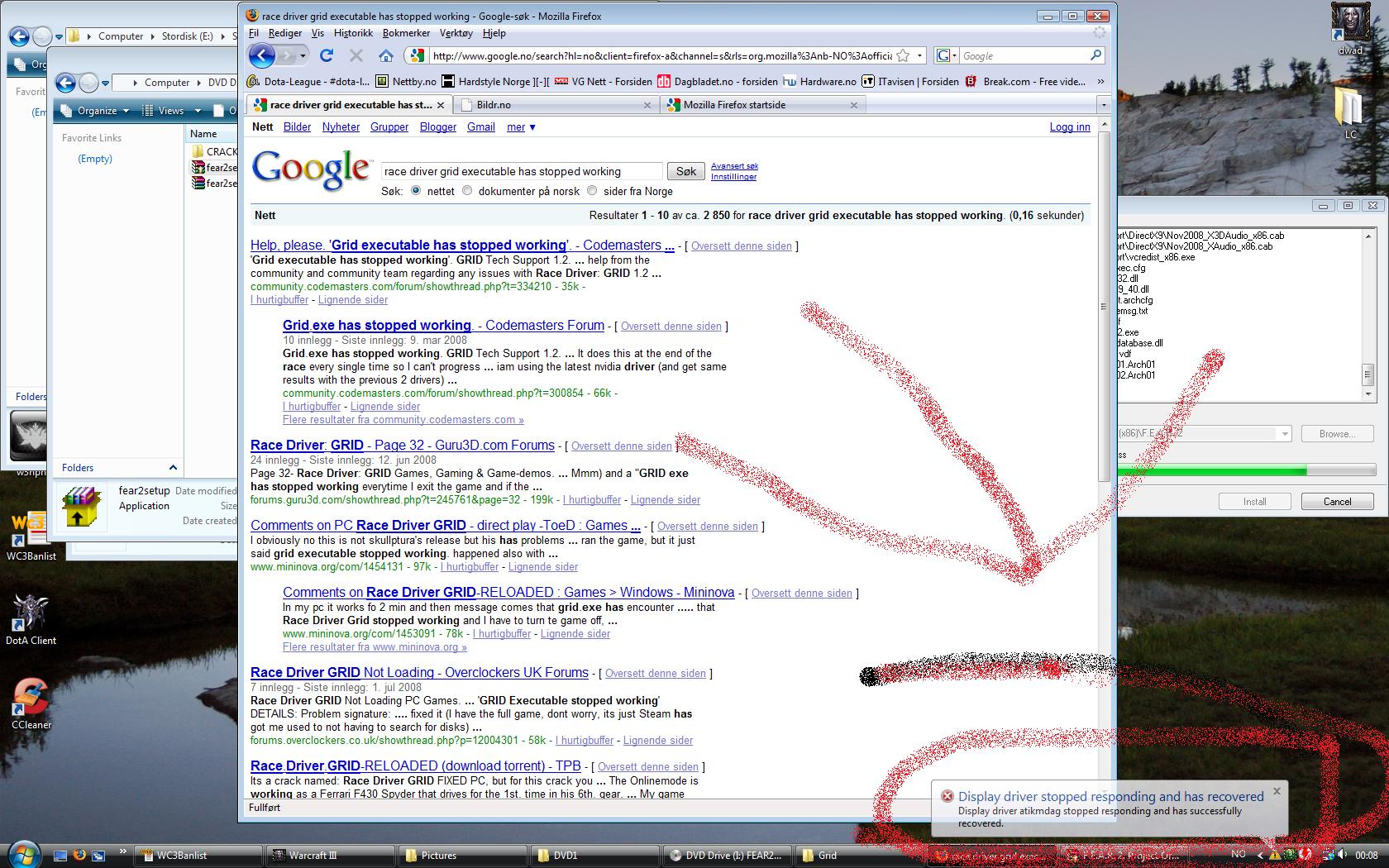Open CCleaner desktop shortcut
The width and height of the screenshot is (1389, 868).
pos(31,704)
